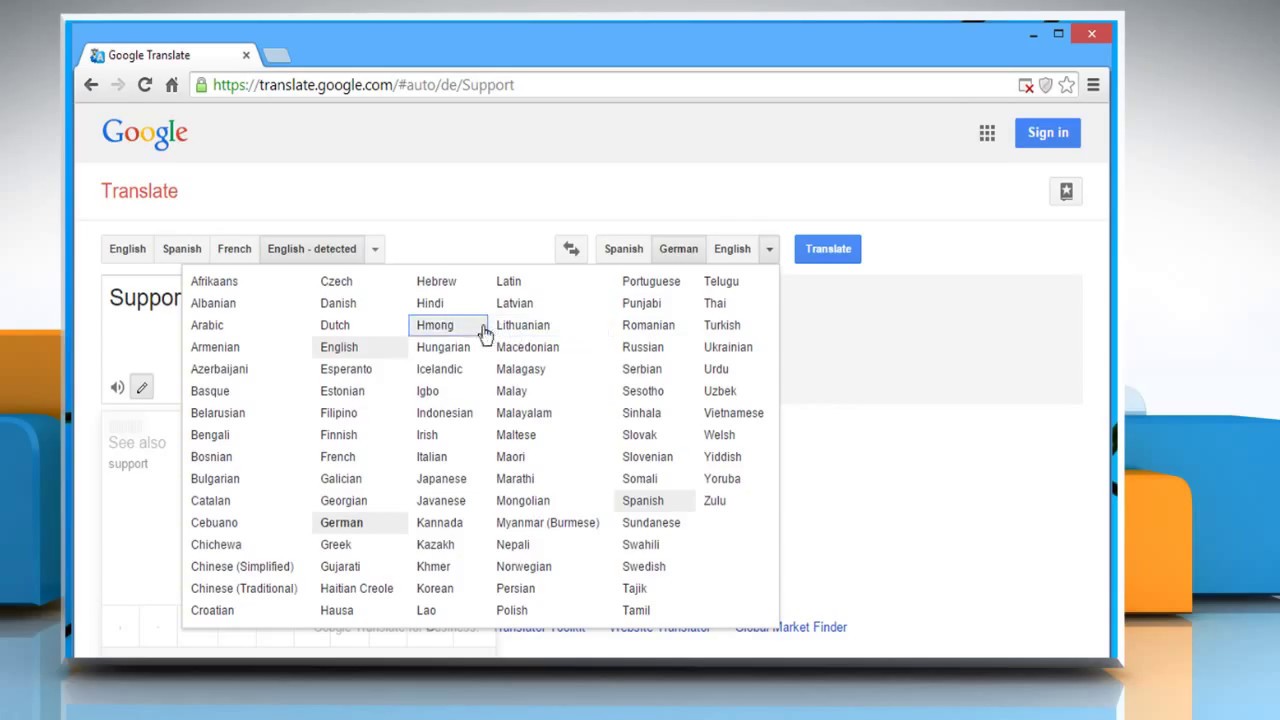1280x720 pixels.
Task: Click the browser back arrow
Action: tap(91, 85)
